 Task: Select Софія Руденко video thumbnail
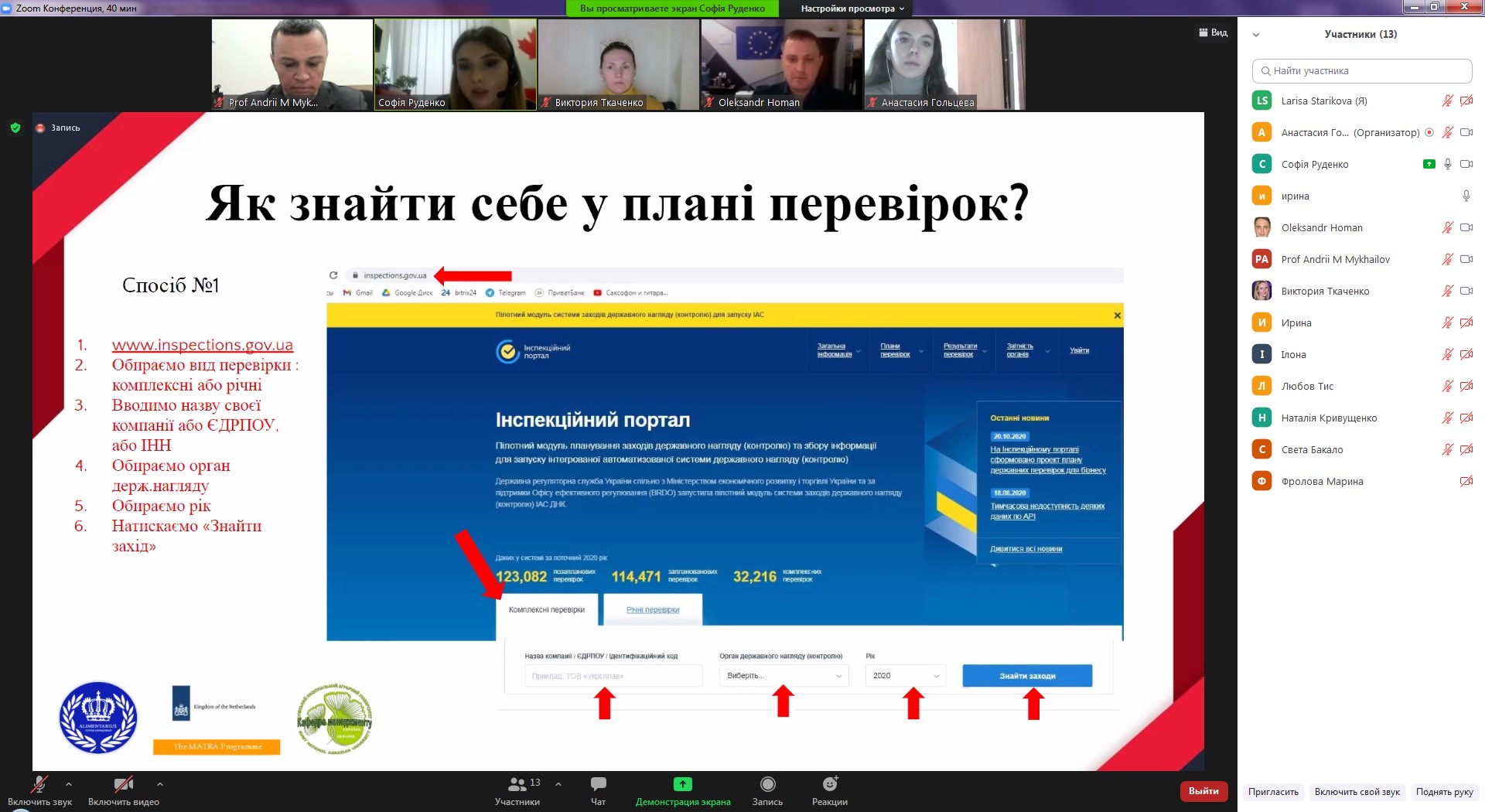pos(455,64)
